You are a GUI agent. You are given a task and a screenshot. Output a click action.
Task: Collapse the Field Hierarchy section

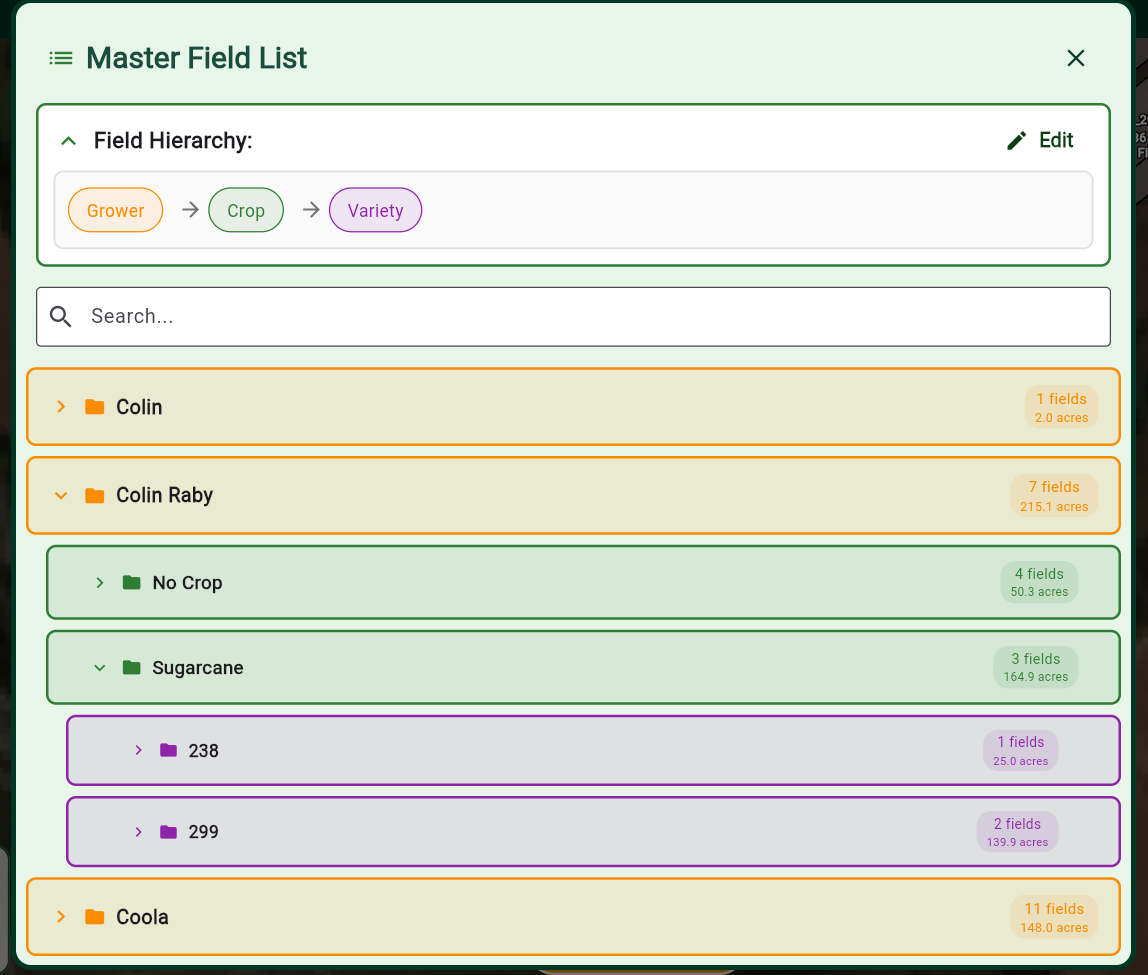(68, 140)
